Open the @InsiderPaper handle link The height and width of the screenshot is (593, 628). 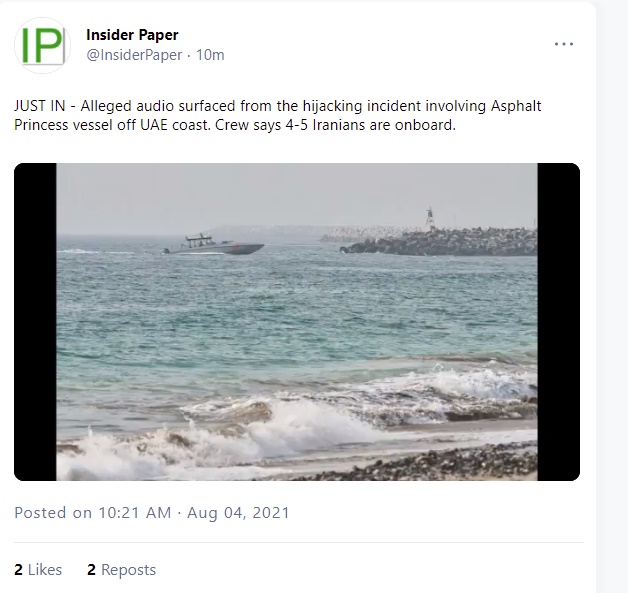pos(134,55)
